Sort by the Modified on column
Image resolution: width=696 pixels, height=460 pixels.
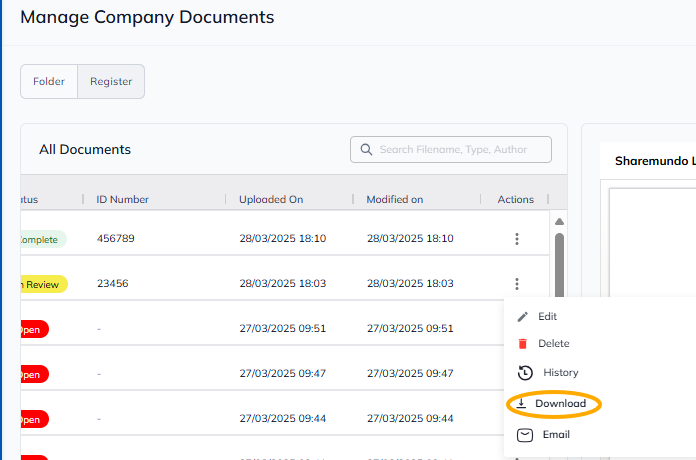click(394, 200)
